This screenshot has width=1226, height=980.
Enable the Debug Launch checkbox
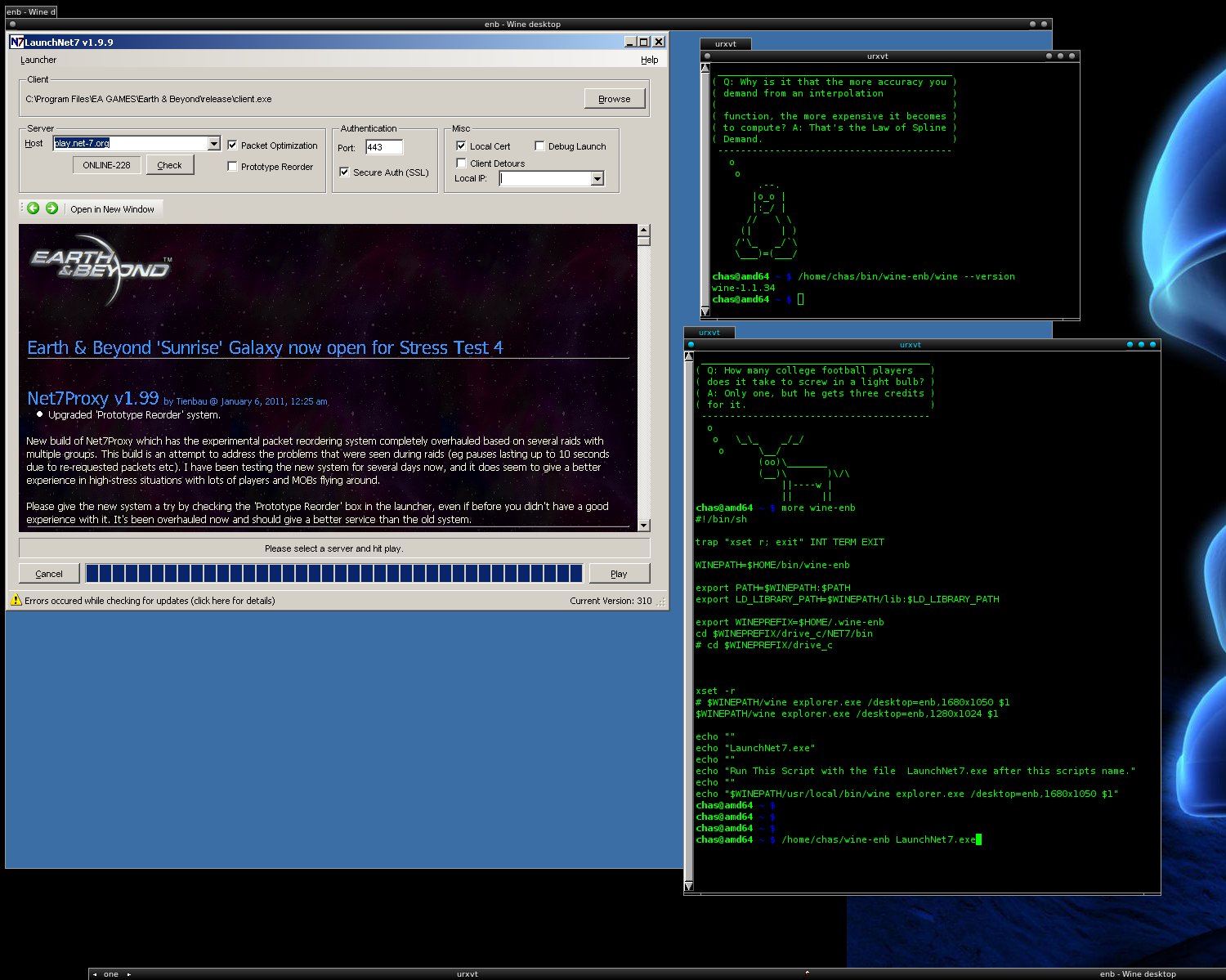tap(539, 146)
